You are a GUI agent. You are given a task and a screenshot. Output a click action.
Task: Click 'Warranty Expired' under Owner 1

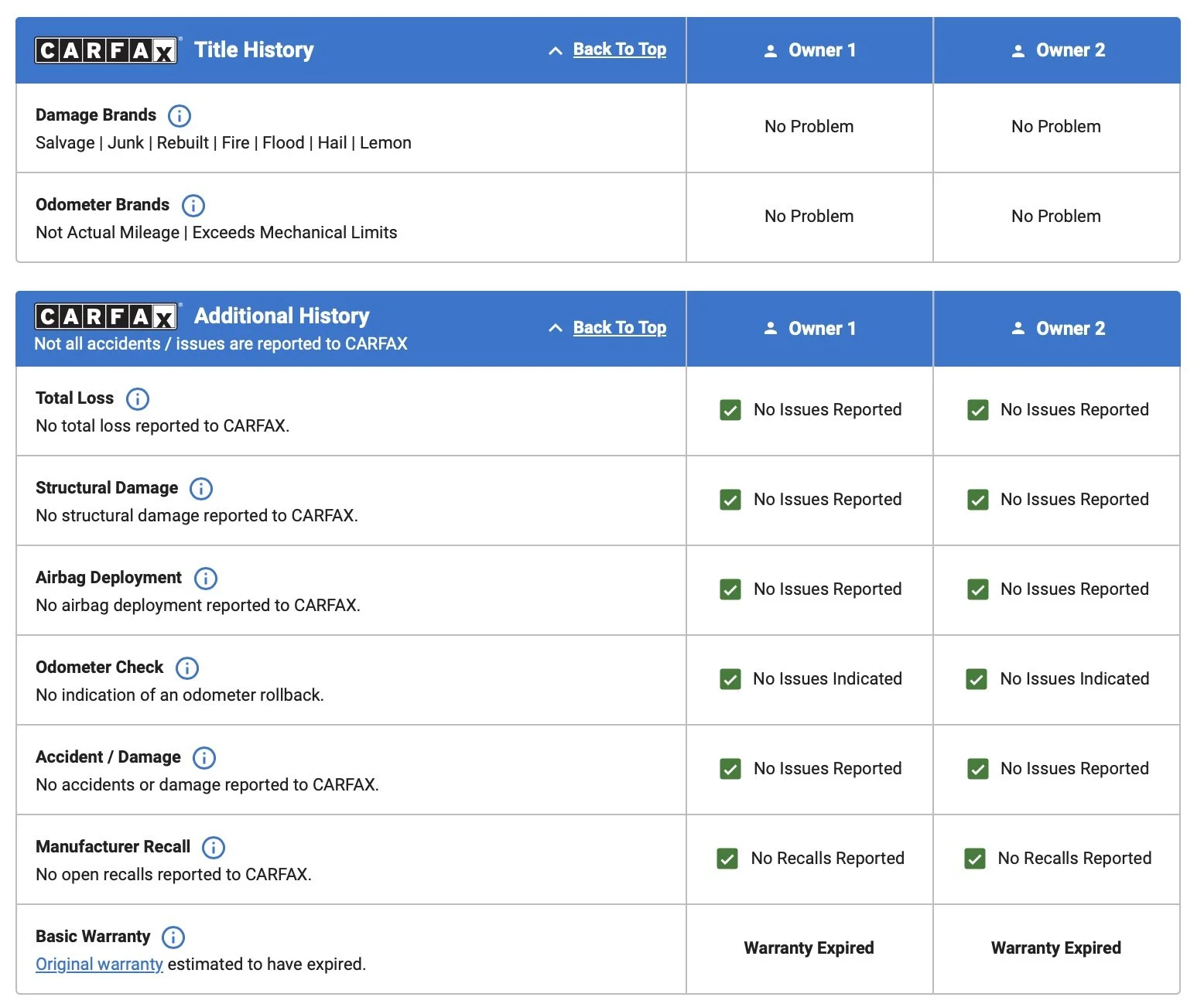[x=809, y=948]
